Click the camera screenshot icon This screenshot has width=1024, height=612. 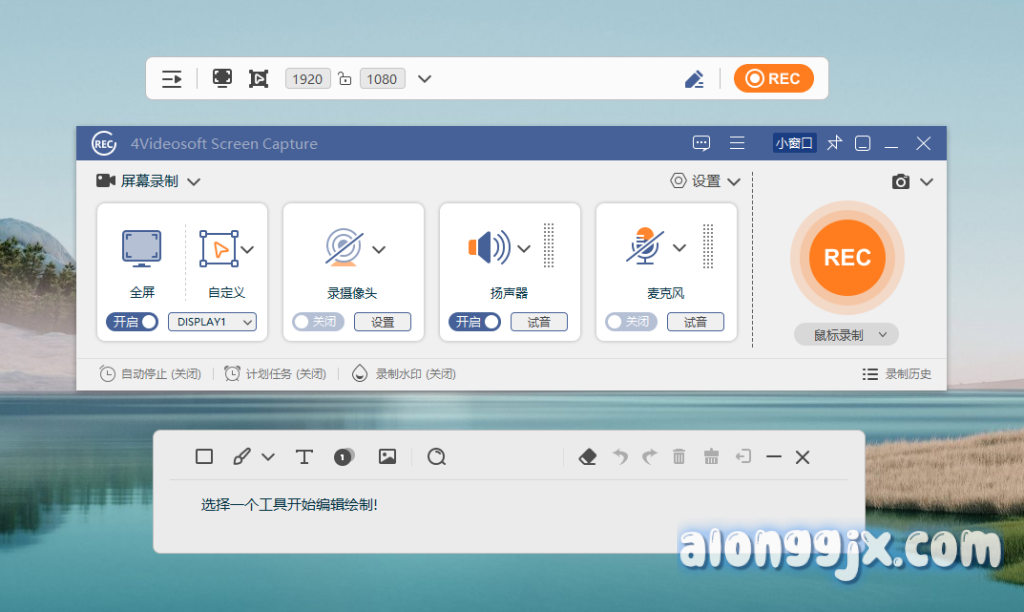click(901, 182)
